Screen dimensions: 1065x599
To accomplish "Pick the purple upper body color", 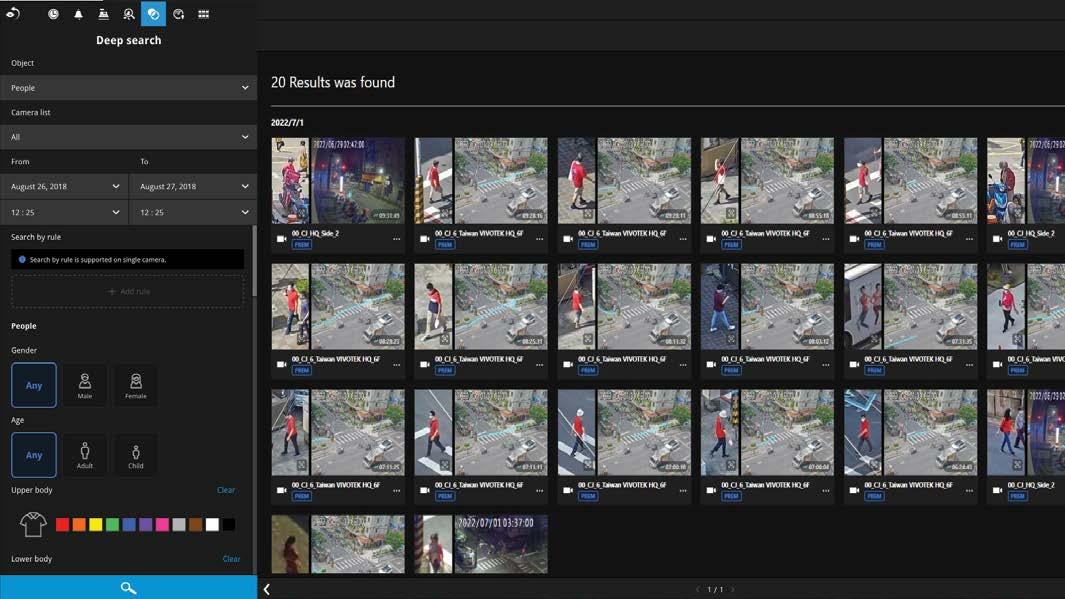I will tap(145, 524).
